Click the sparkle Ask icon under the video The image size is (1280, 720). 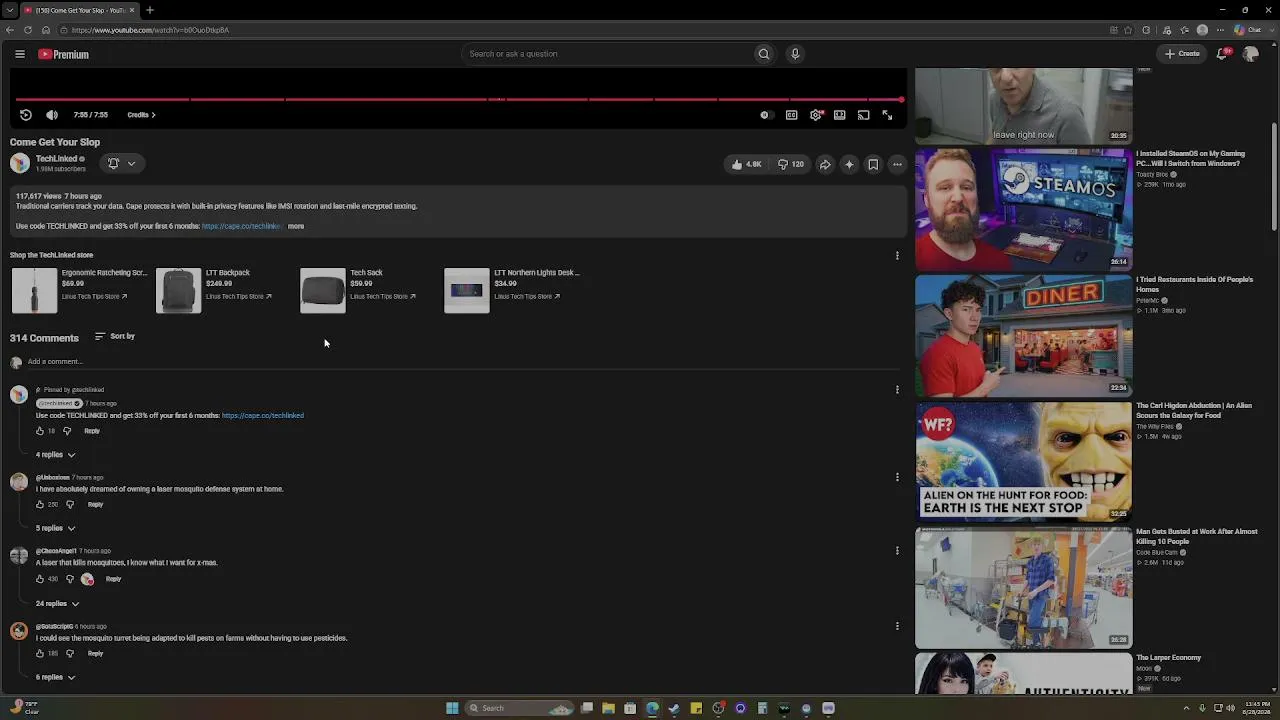(849, 164)
